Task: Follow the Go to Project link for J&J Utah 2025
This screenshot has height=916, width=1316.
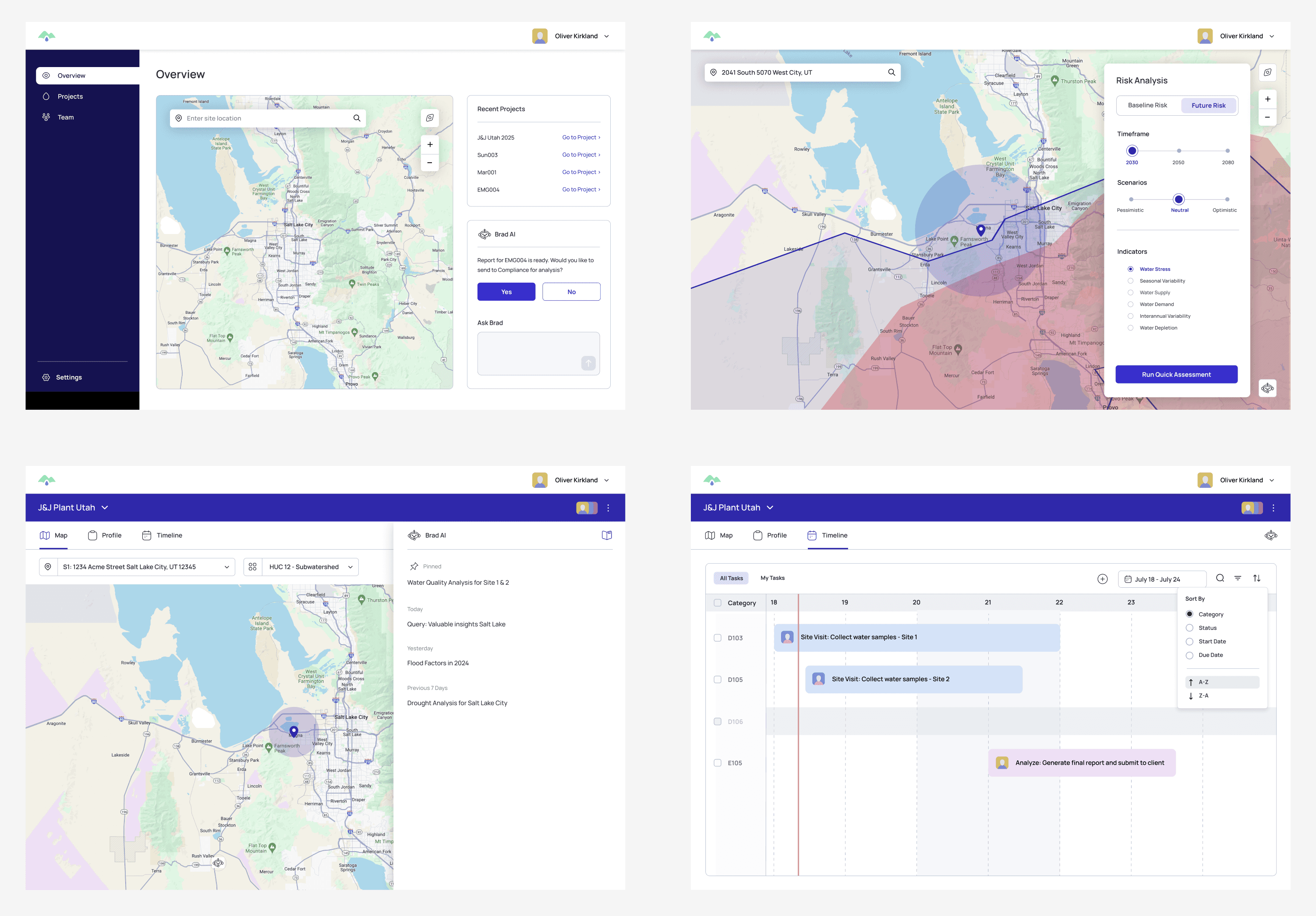Action: pos(581,138)
